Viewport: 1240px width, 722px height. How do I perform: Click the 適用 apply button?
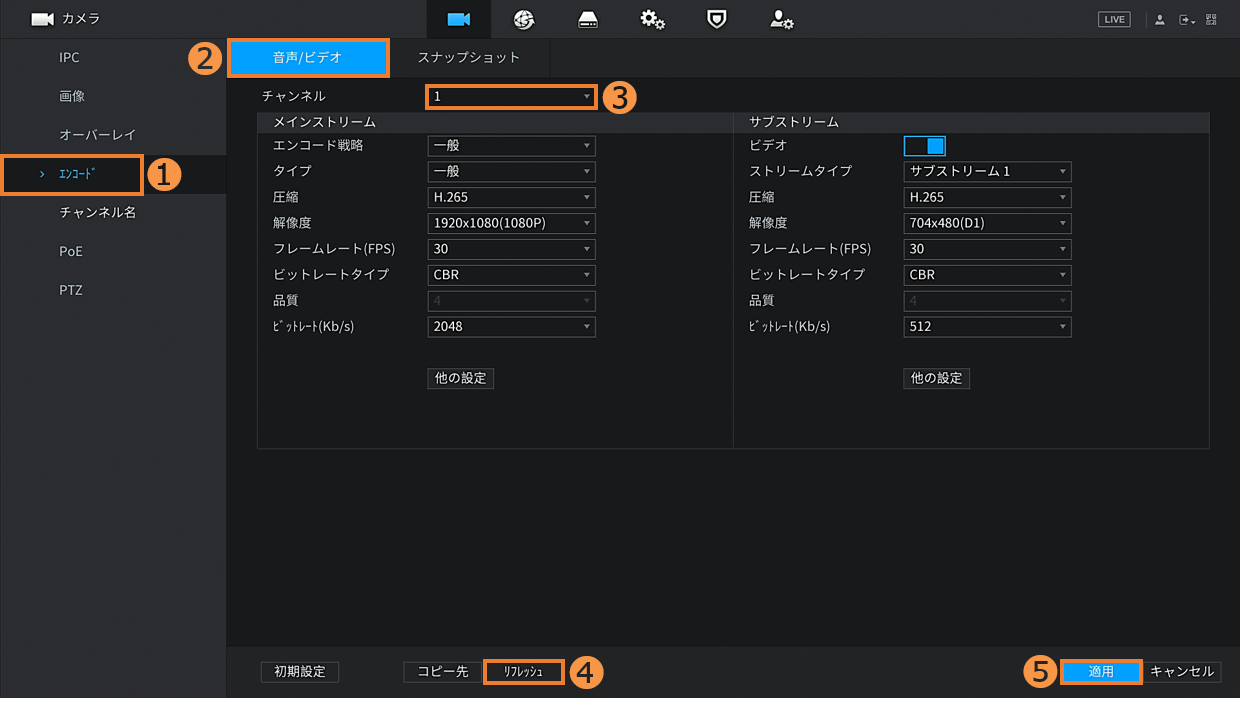pos(1101,672)
